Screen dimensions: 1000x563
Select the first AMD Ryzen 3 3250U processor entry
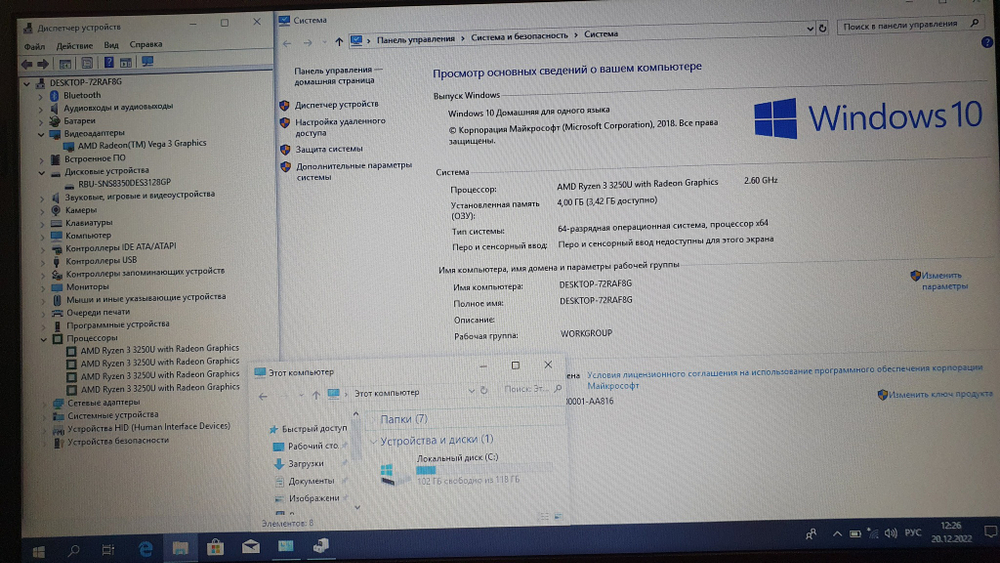[159, 349]
